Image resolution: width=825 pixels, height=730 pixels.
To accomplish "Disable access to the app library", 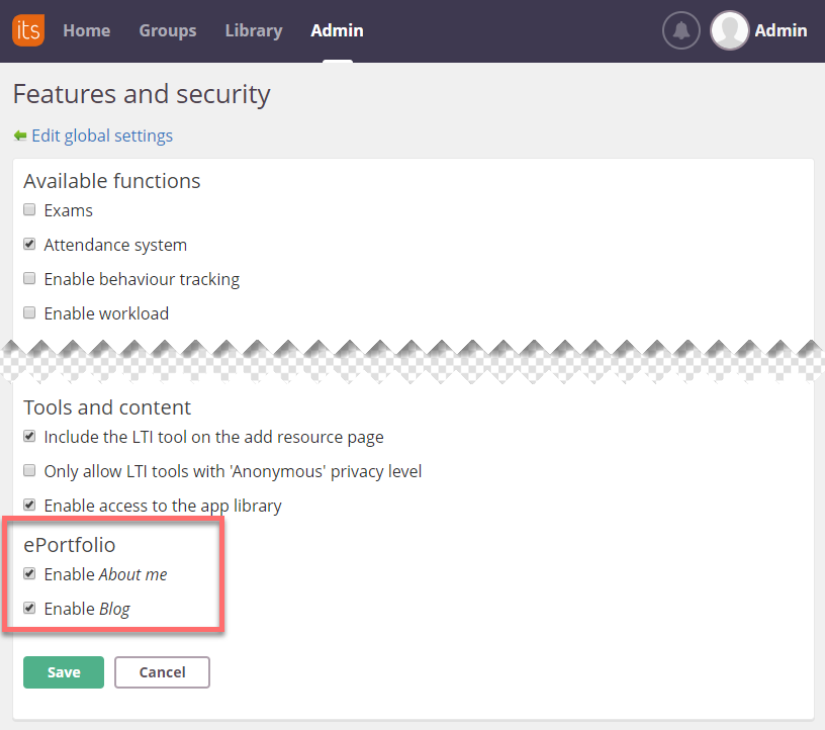I will 30,505.
